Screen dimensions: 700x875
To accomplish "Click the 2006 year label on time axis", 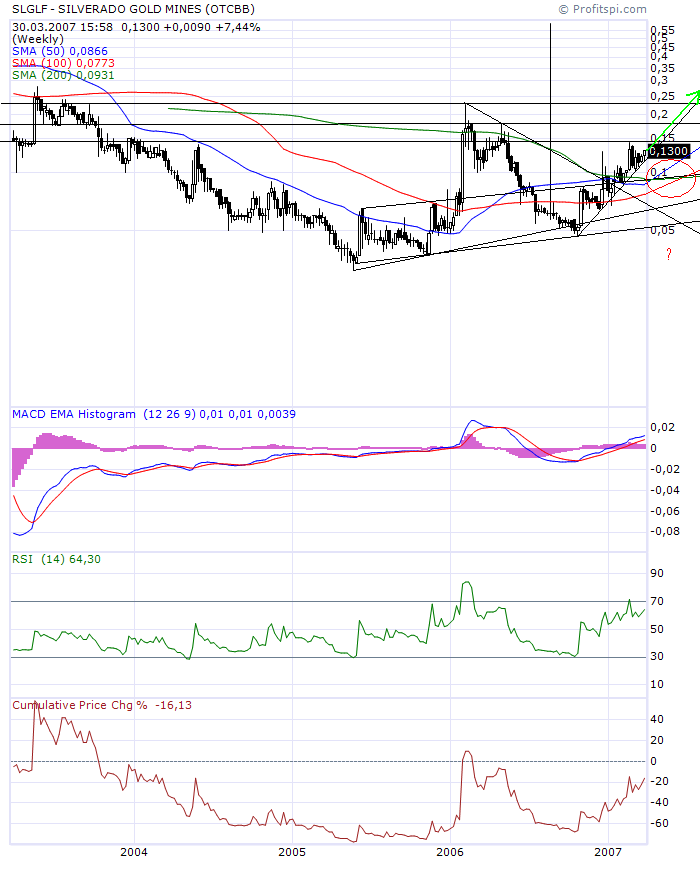I will (x=450, y=852).
